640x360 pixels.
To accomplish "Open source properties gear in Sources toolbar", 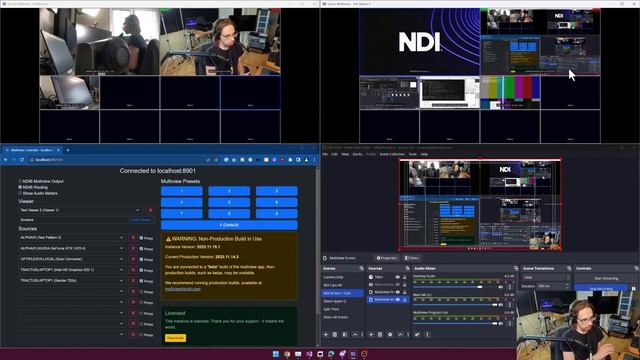I will click(390, 334).
